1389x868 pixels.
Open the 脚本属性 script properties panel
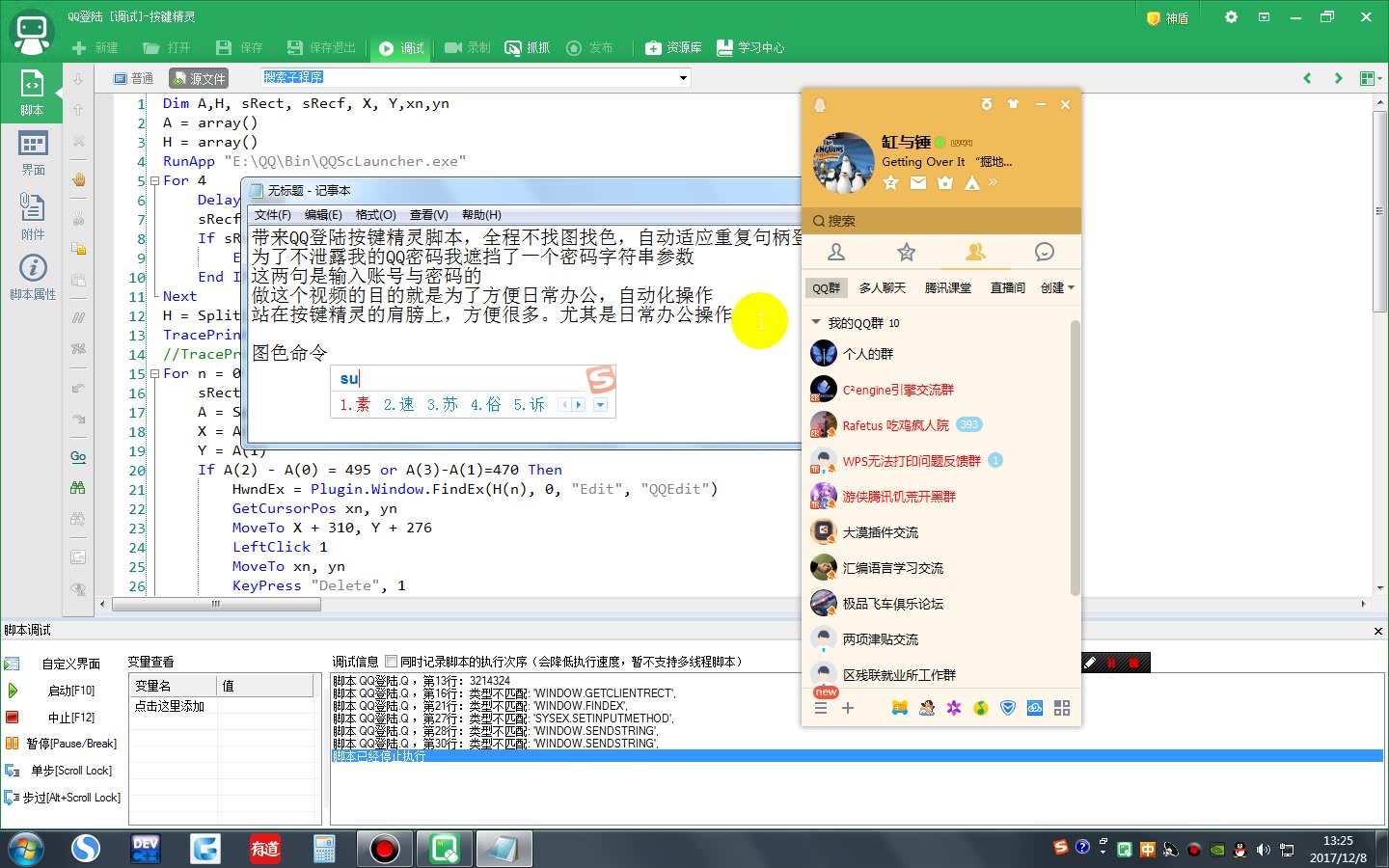pos(32,278)
